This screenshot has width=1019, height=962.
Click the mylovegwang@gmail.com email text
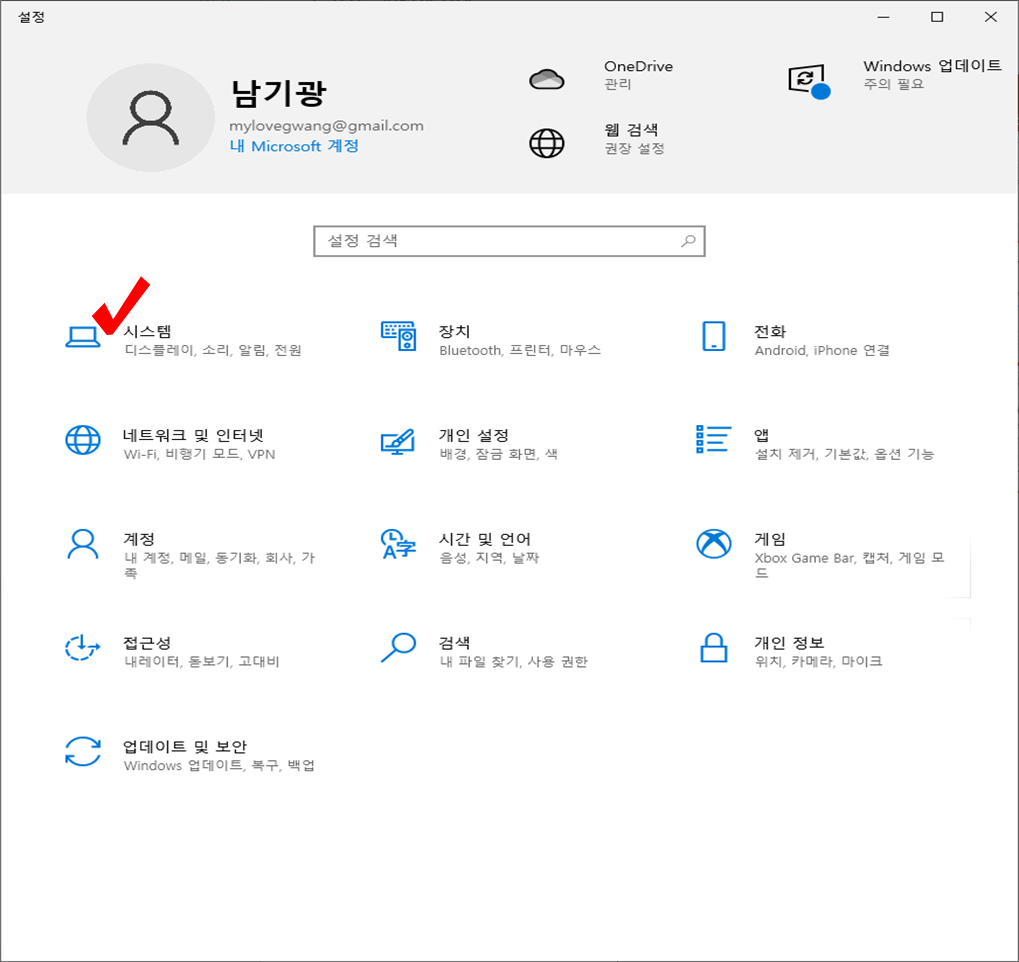(326, 126)
